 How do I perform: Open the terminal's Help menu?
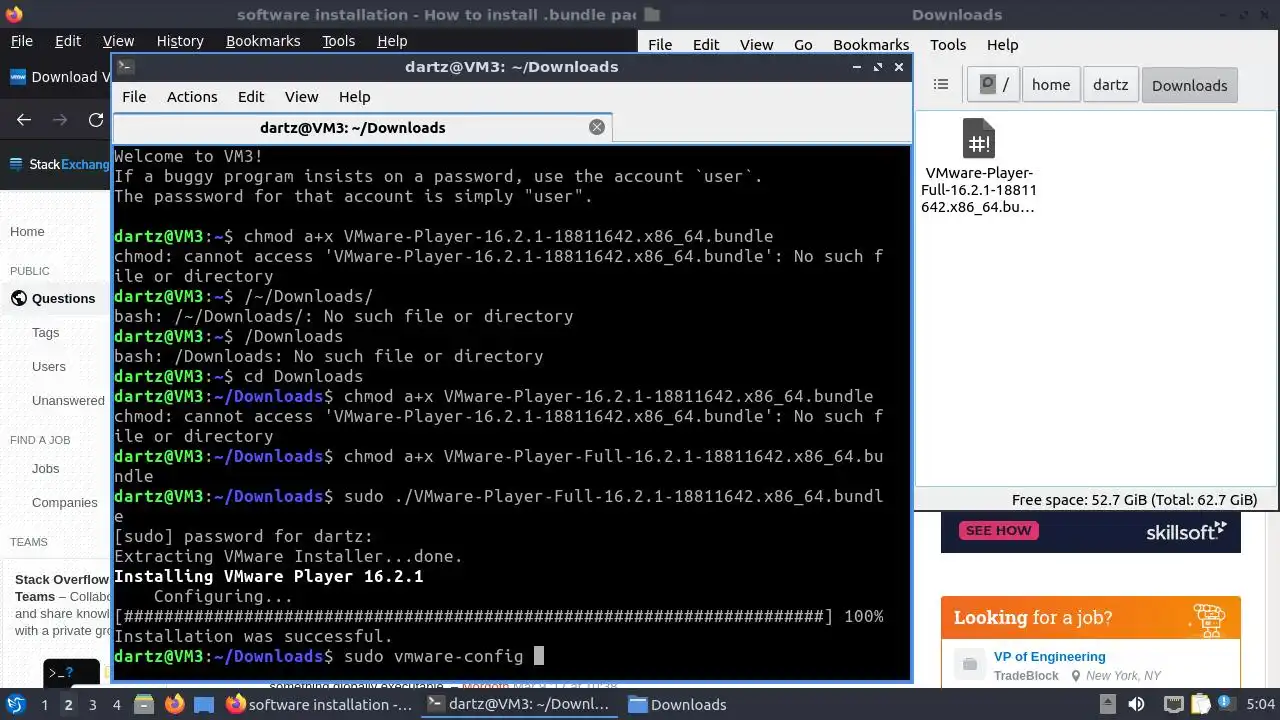click(354, 97)
